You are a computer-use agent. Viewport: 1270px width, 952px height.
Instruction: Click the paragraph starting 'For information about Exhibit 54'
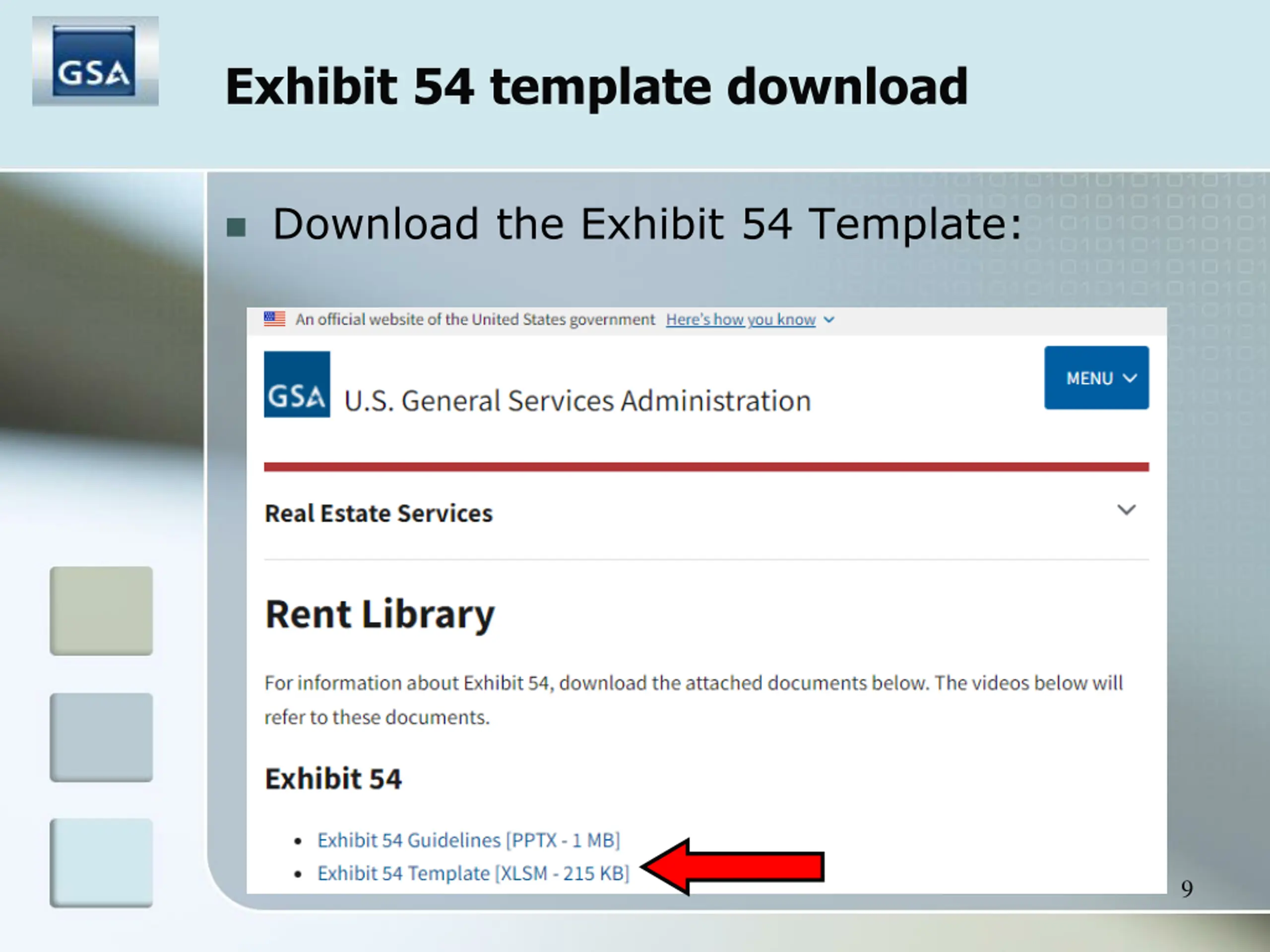point(694,700)
